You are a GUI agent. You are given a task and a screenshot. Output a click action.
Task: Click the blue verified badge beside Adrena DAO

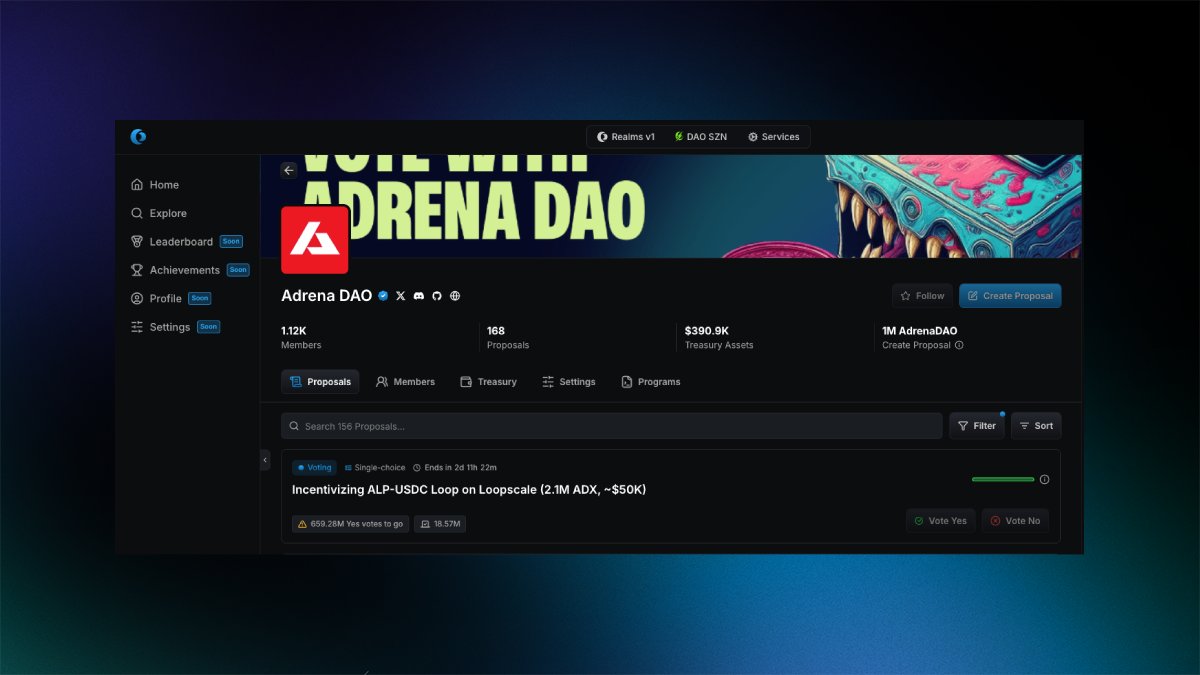383,296
